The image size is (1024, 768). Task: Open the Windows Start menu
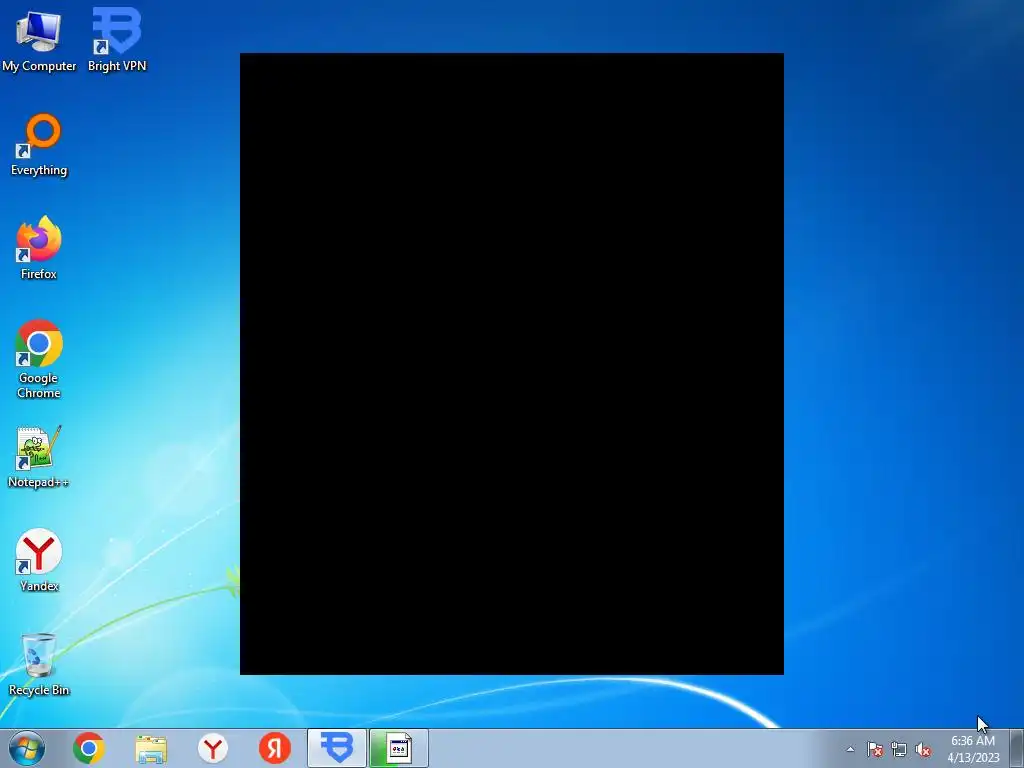[27, 748]
